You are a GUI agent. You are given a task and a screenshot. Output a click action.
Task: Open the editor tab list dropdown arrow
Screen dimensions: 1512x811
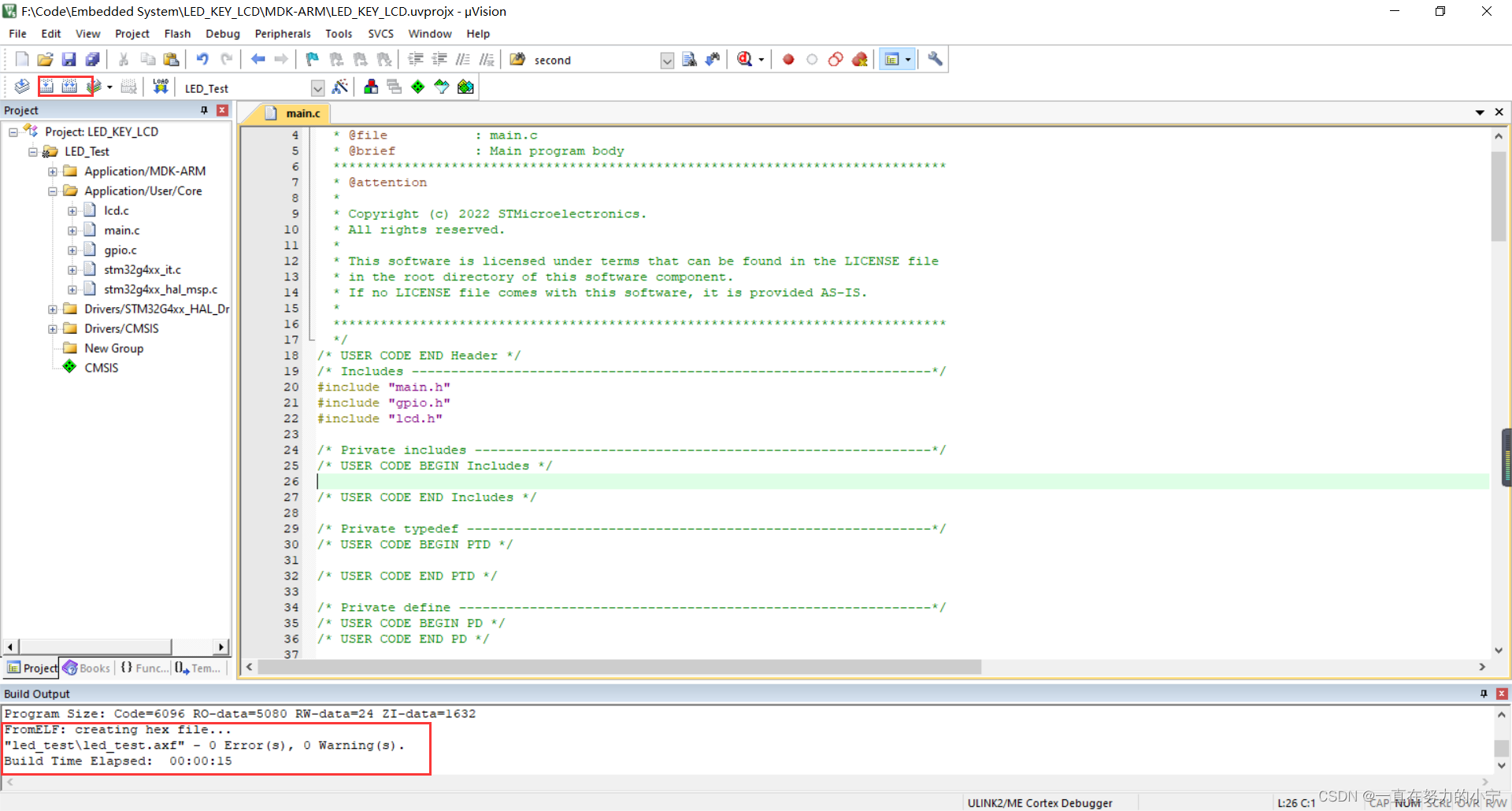tap(1480, 113)
